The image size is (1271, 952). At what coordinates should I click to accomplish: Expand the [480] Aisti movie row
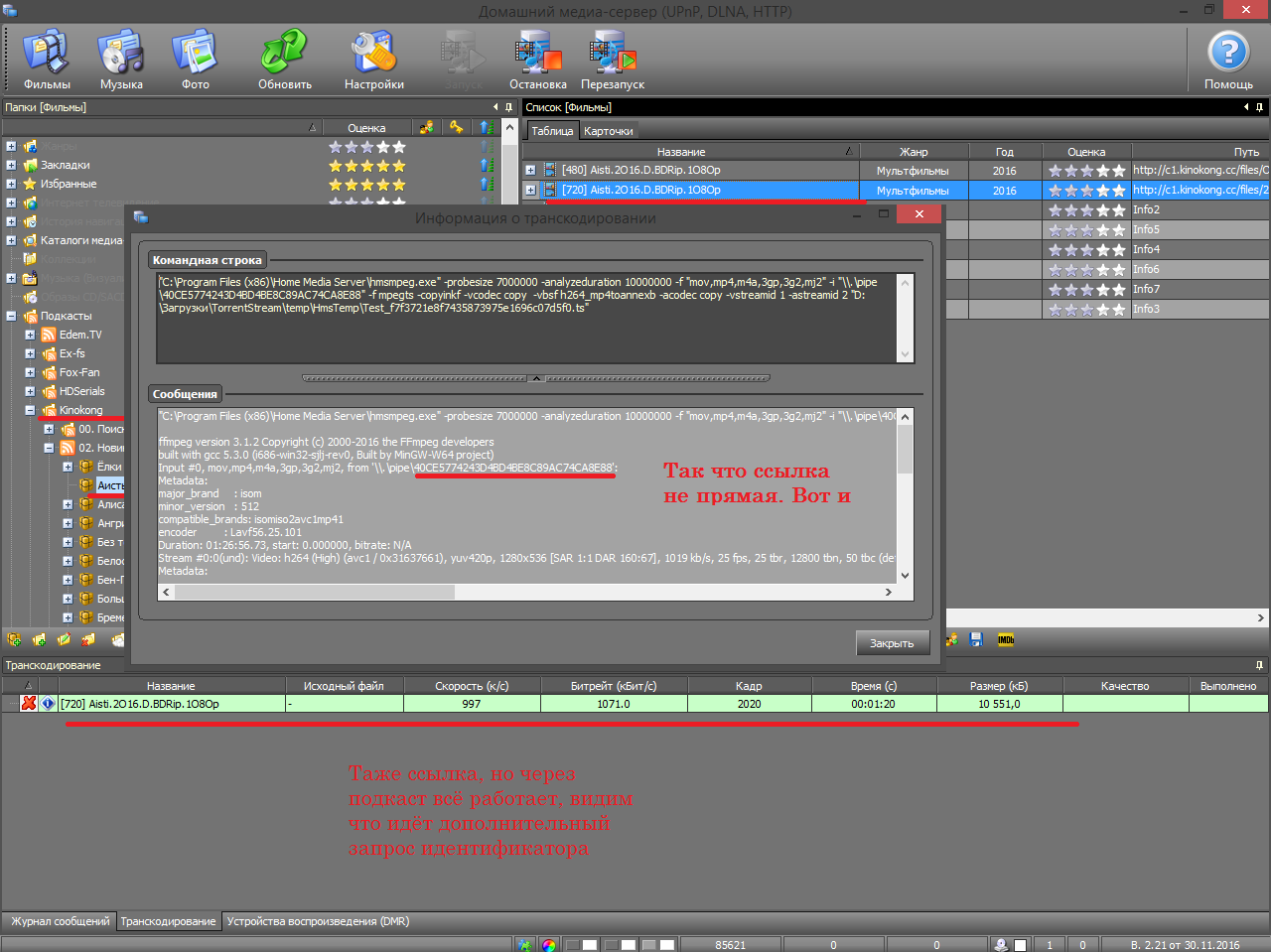tap(530, 170)
